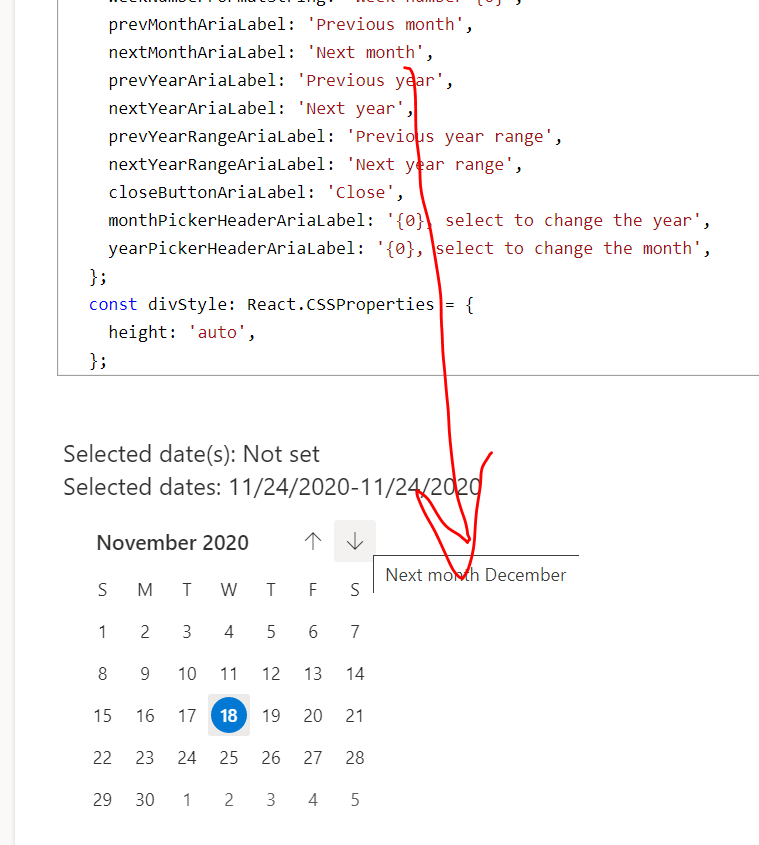Select date 15 in calendar
Image resolution: width=759 pixels, height=845 pixels.
coord(102,716)
